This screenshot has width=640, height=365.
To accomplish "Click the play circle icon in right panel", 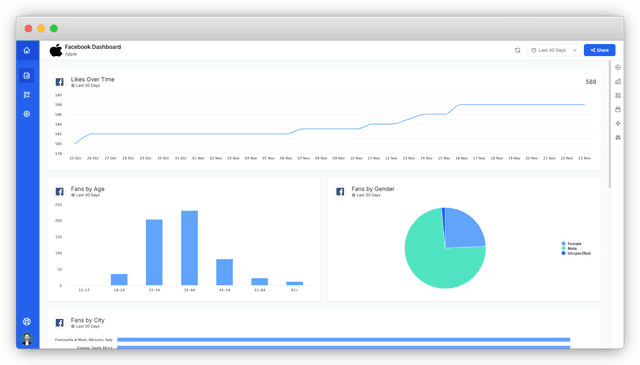I will tap(618, 67).
